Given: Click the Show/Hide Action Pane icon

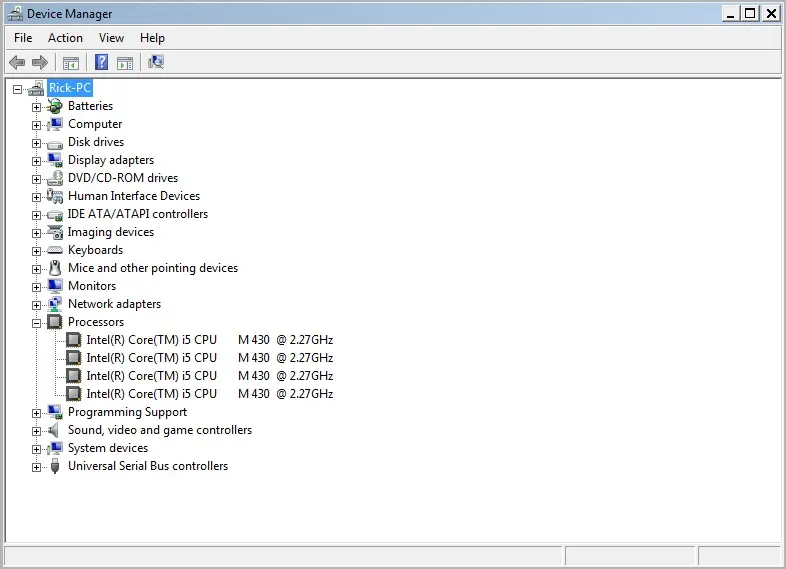Looking at the screenshot, I should pyautogui.click(x=125, y=63).
